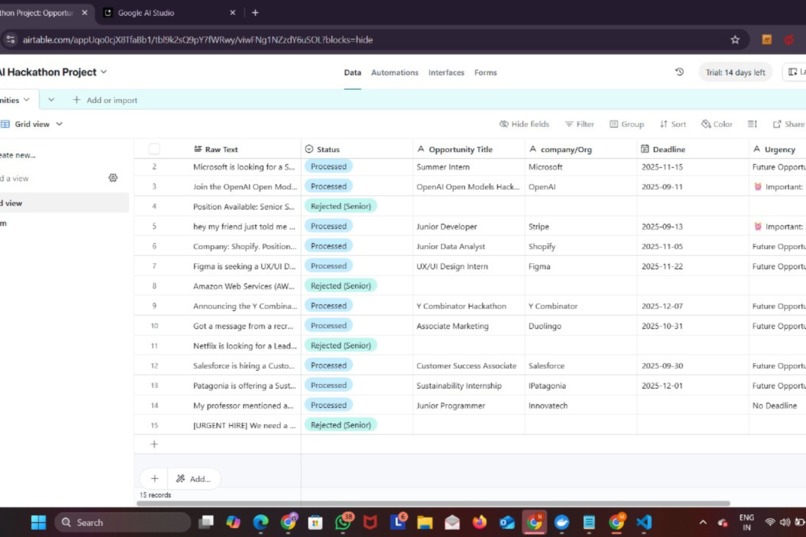Viewport: 806px width, 537px height.
Task: Click Add or import table button
Action: tap(105, 100)
